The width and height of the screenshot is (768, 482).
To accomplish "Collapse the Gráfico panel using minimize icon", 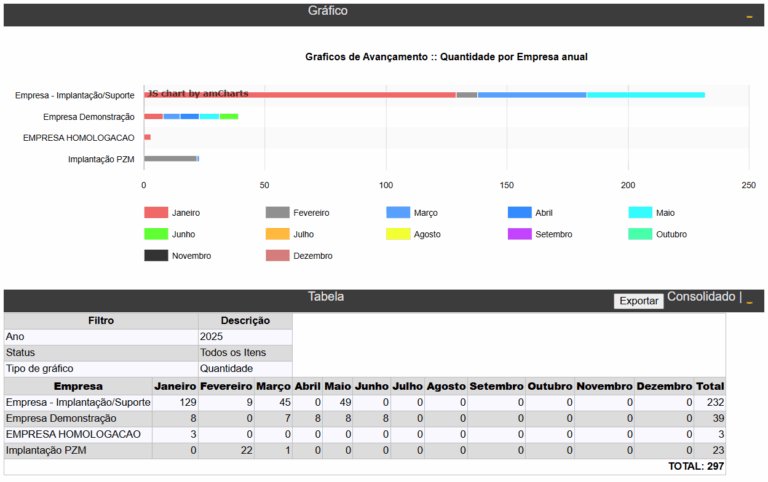I will 749,17.
